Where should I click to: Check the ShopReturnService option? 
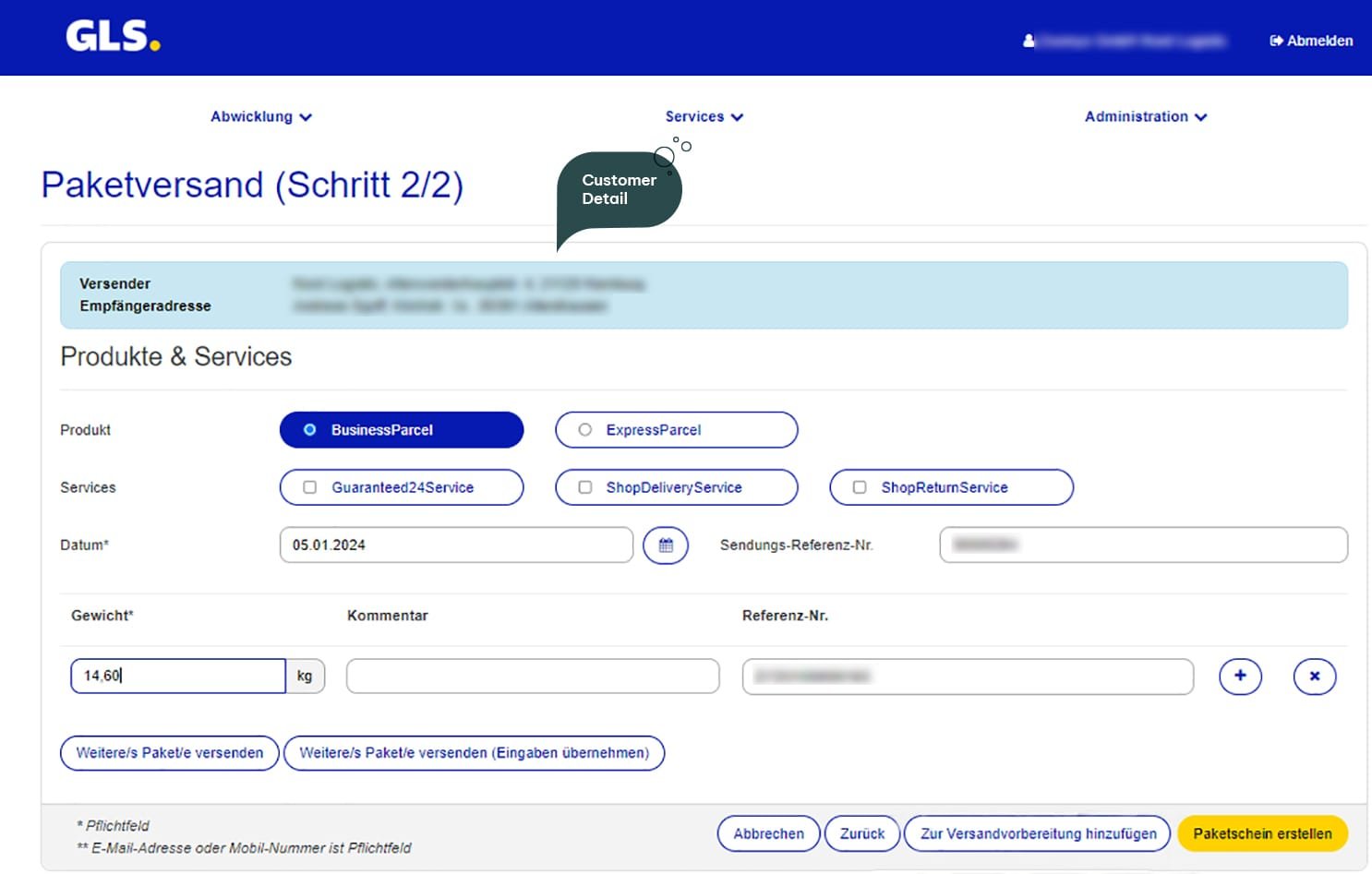pyautogui.click(x=860, y=487)
